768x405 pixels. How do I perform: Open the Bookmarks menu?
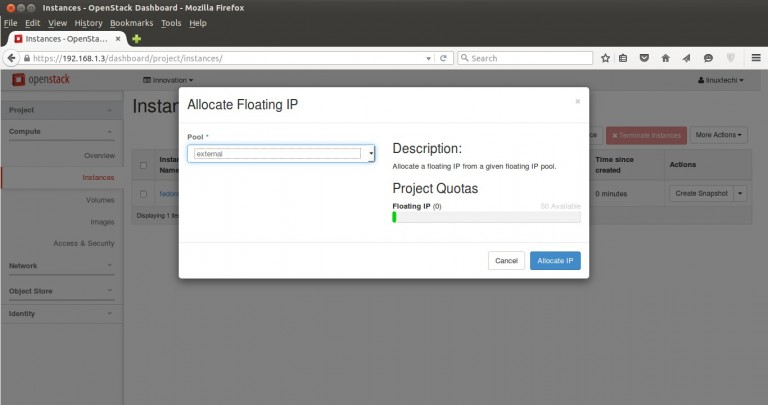[x=132, y=22]
